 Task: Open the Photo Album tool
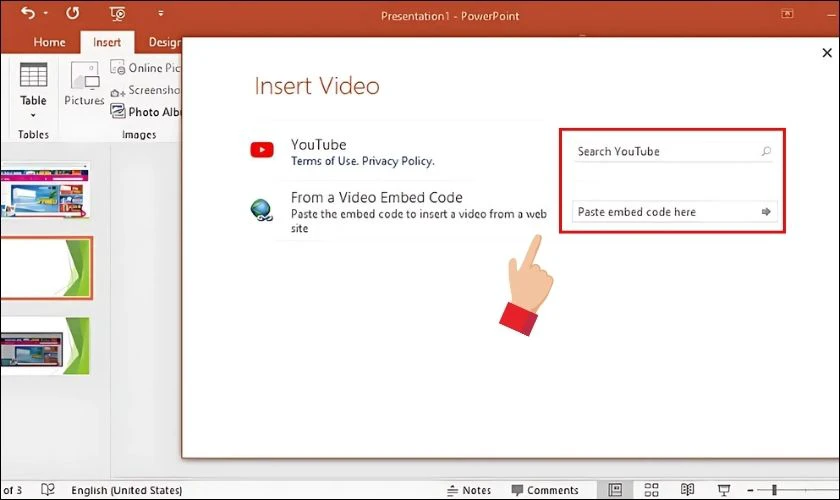click(x=145, y=112)
